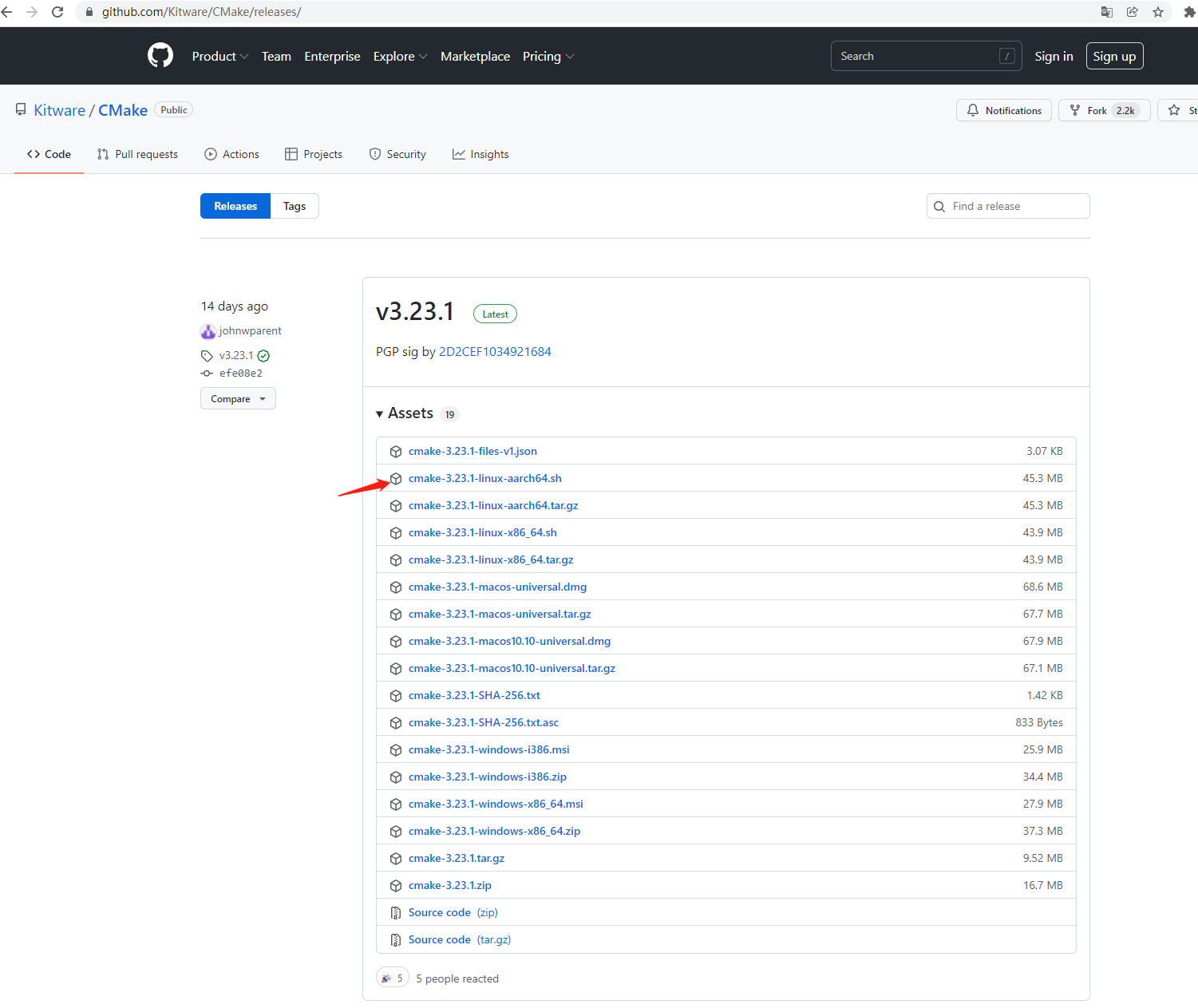Click the package icon beside cmake-3.23.1-windows-x86_64.zip
The width and height of the screenshot is (1198, 1008).
click(396, 832)
